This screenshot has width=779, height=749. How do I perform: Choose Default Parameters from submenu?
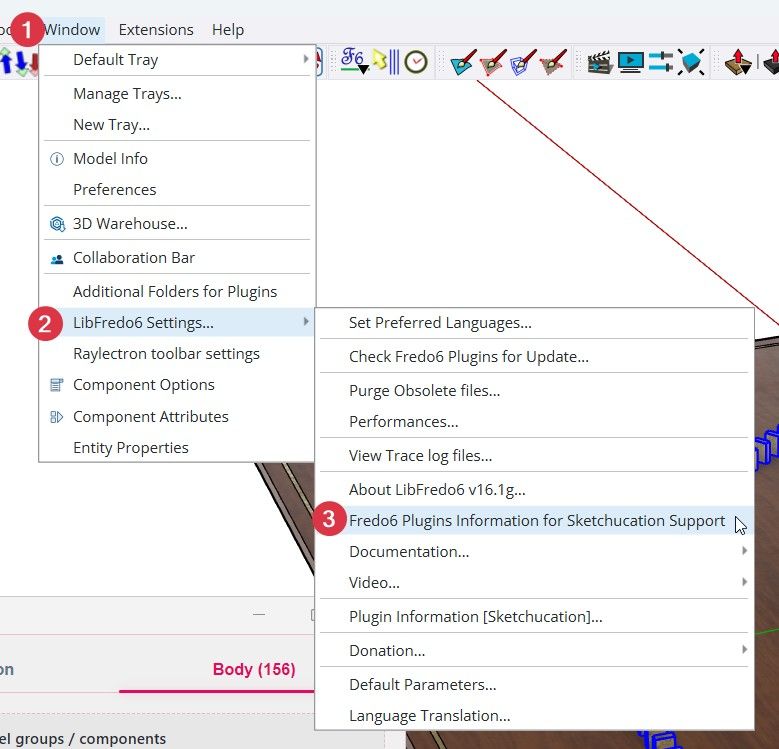534,685
